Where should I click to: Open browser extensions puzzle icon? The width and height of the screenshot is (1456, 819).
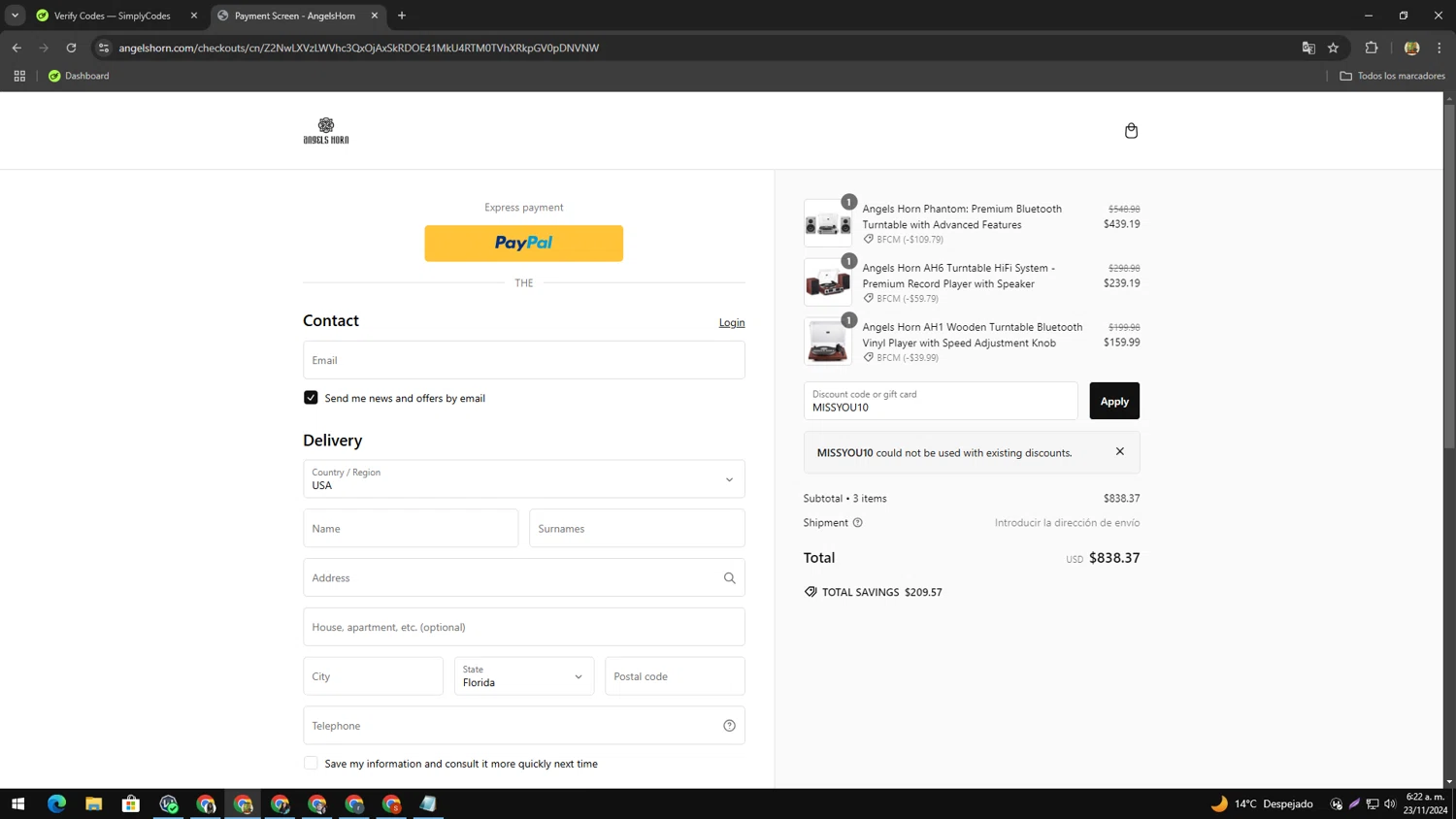[x=1372, y=48]
